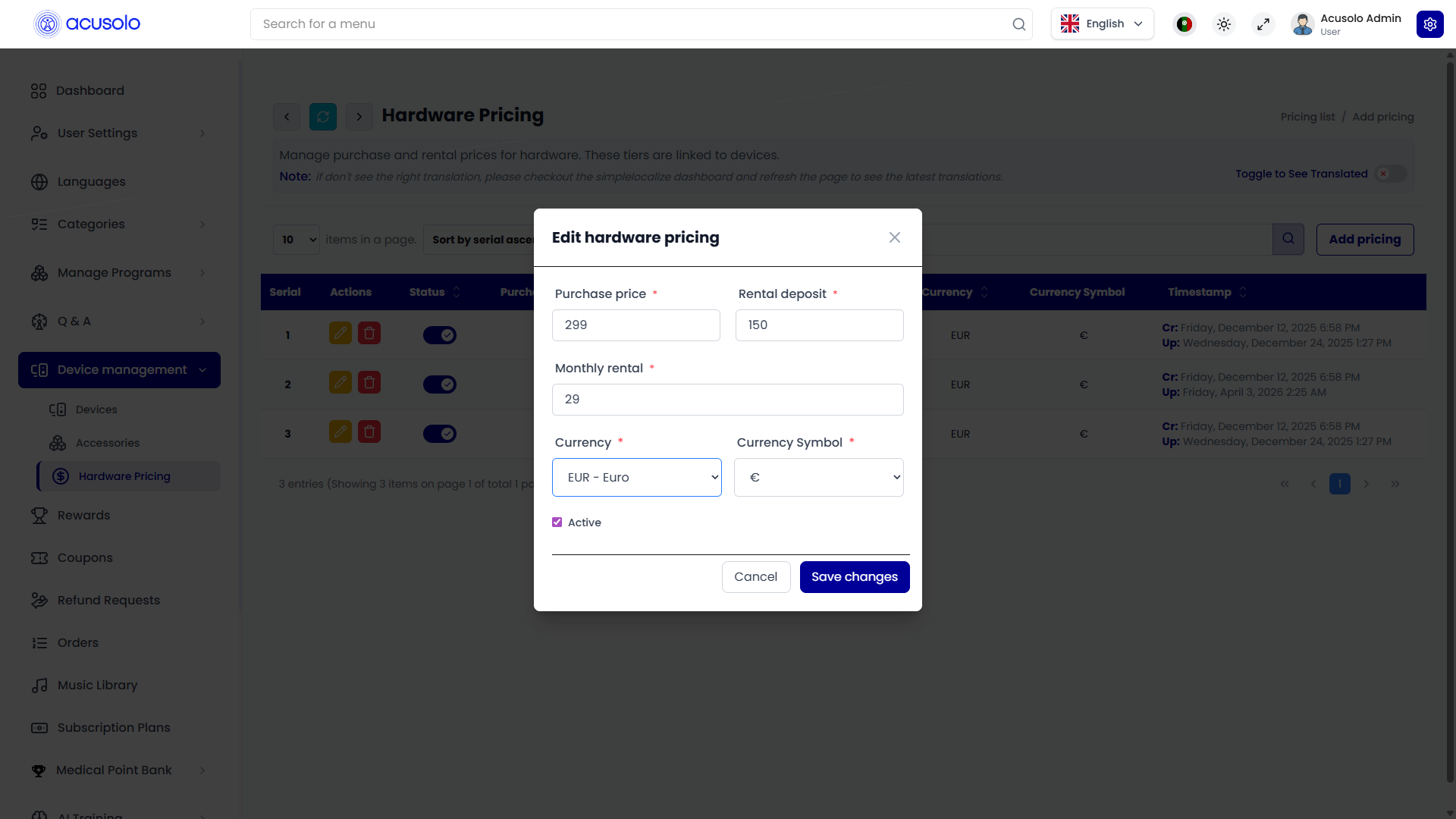
Task: Open the Currency Symbol dropdown
Action: click(819, 478)
